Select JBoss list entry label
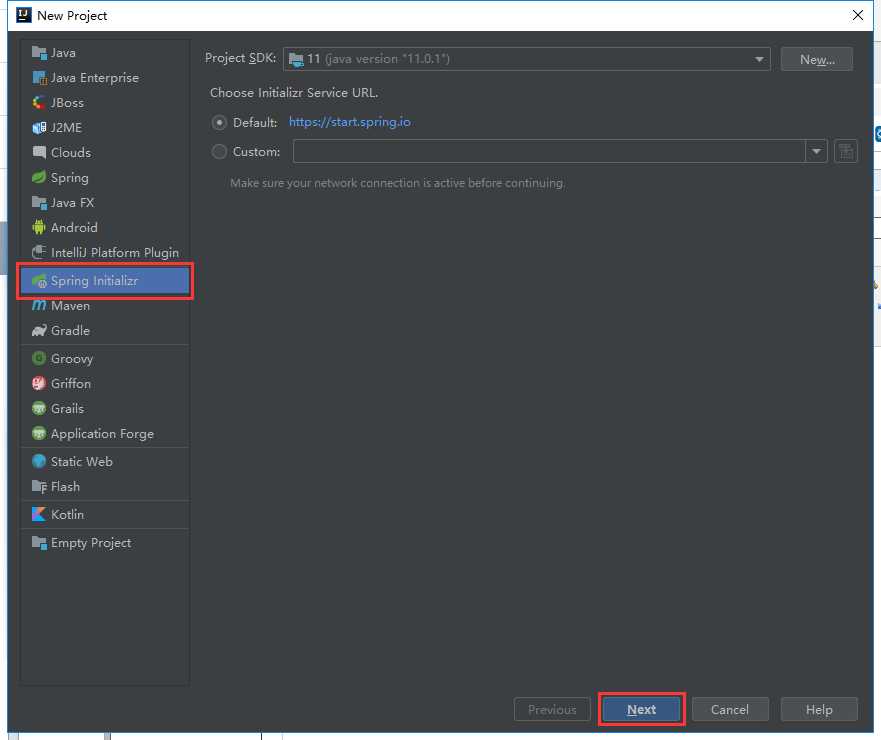 coord(67,103)
